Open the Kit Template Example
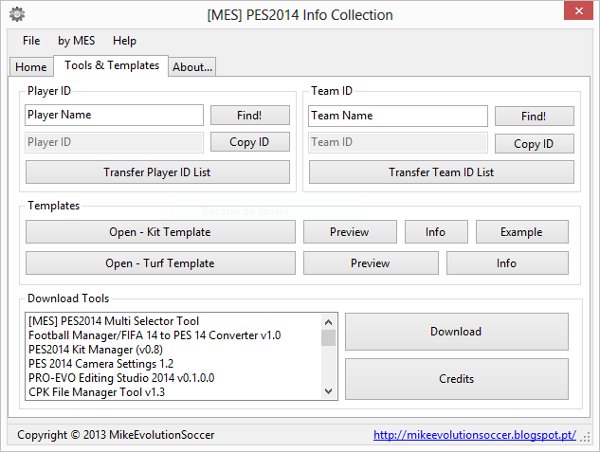600x452 pixels. (522, 232)
